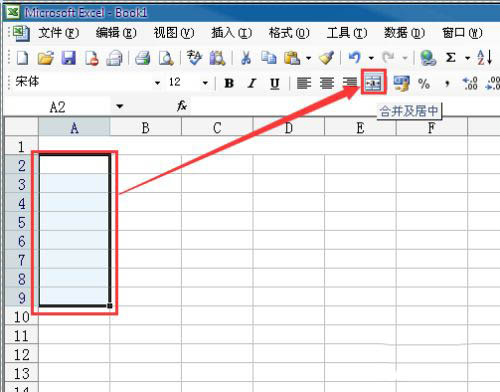Click the Merge and Center icon
Viewport: 500px width, 392px height.
tap(373, 82)
